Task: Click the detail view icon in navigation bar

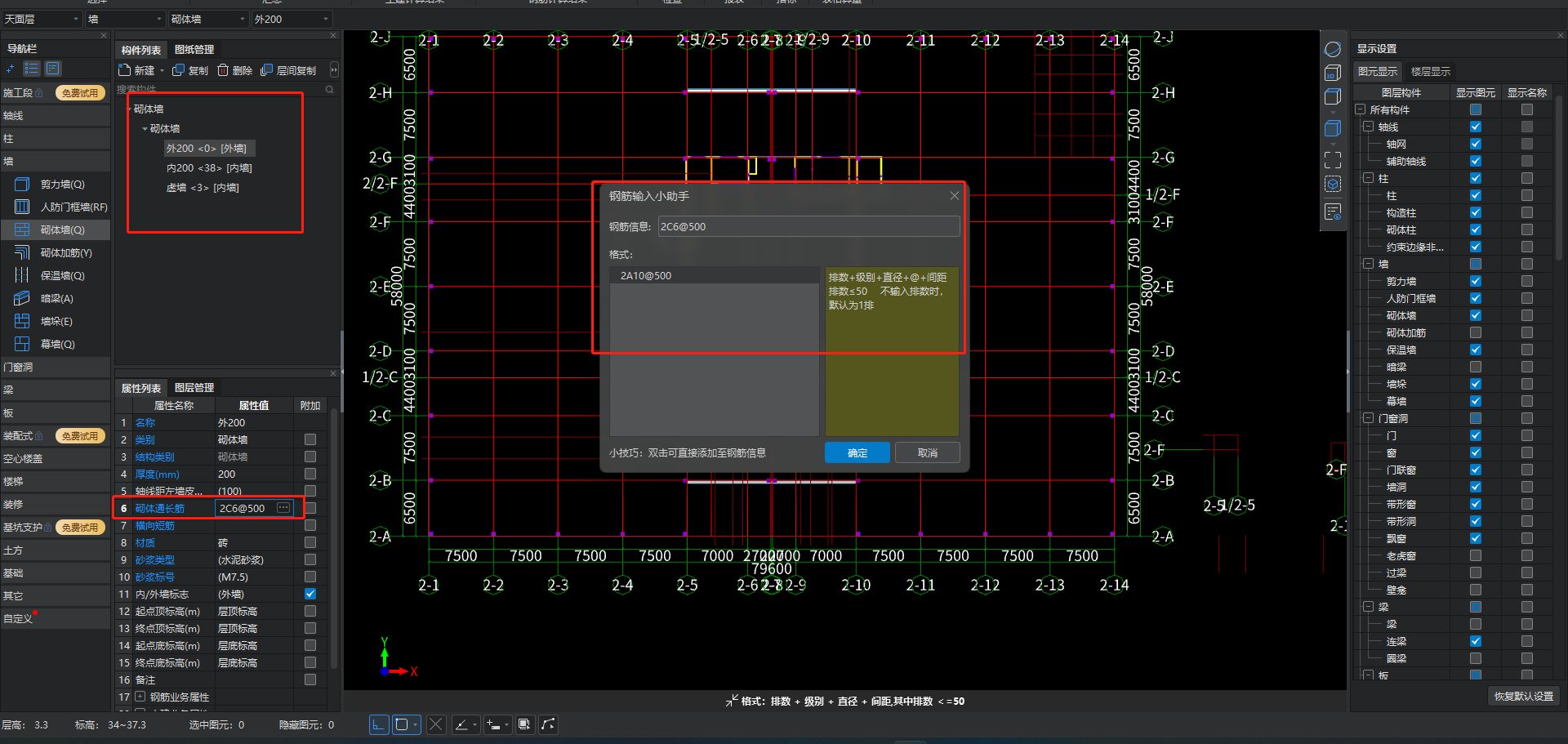Action: point(53,69)
